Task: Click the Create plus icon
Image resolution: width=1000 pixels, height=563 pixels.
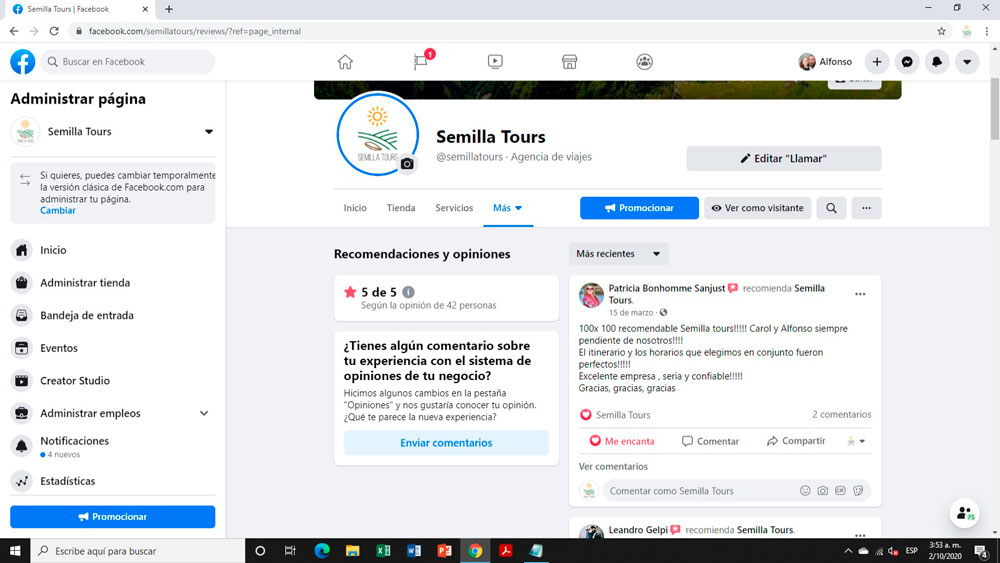Action: (x=877, y=62)
